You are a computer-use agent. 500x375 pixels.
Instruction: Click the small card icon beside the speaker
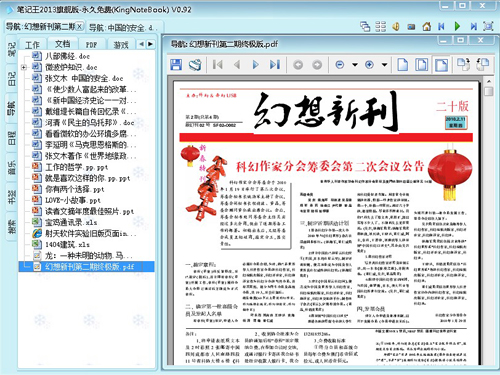(411, 27)
